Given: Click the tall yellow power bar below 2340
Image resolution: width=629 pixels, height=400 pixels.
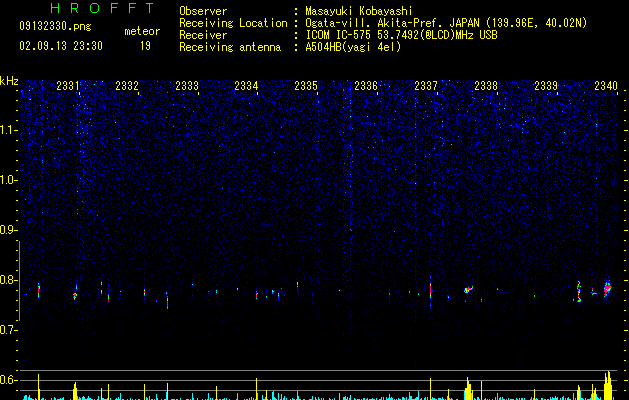Looking at the screenshot, I should point(608,386).
